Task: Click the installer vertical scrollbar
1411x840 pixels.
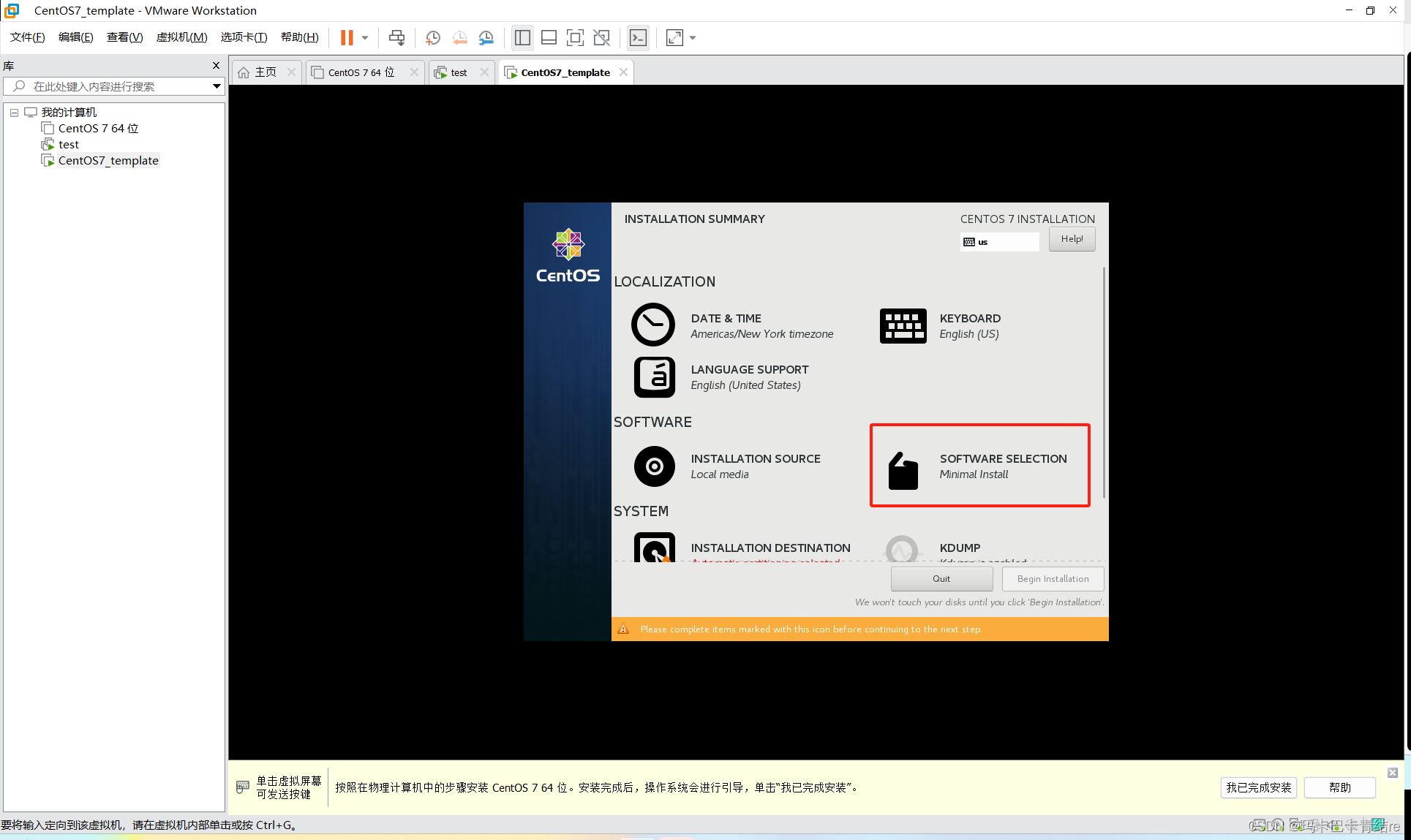Action: pos(1104,384)
